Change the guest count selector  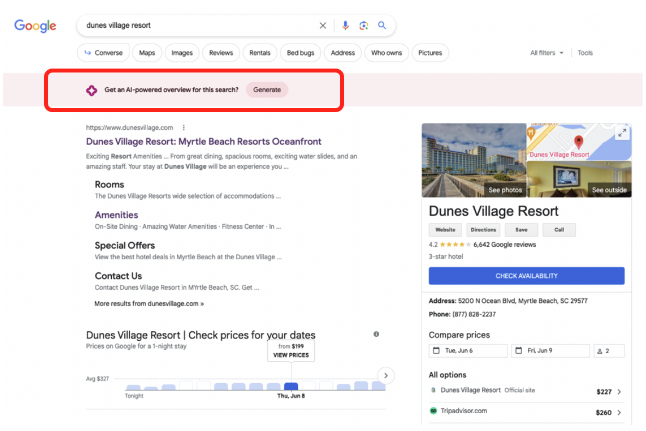(x=609, y=351)
